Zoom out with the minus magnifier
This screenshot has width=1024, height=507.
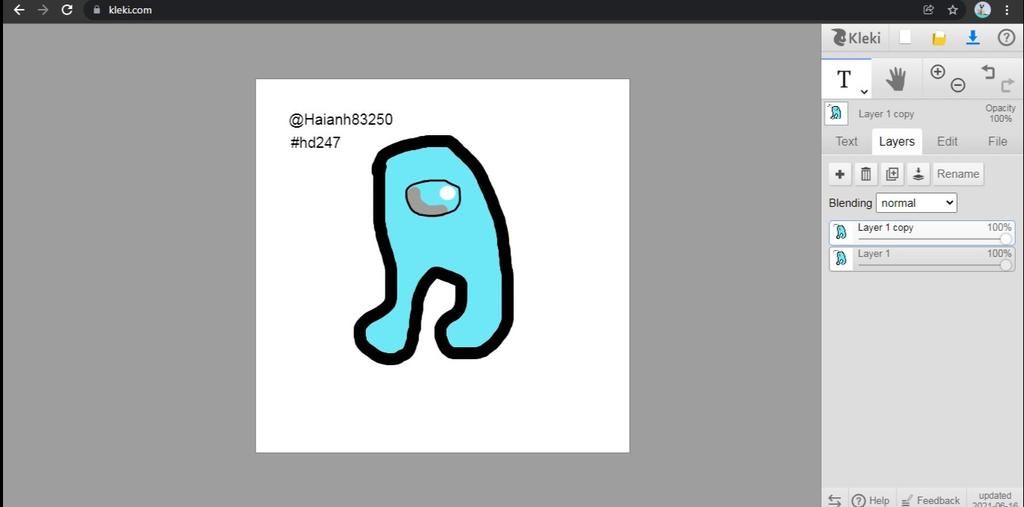point(958,85)
